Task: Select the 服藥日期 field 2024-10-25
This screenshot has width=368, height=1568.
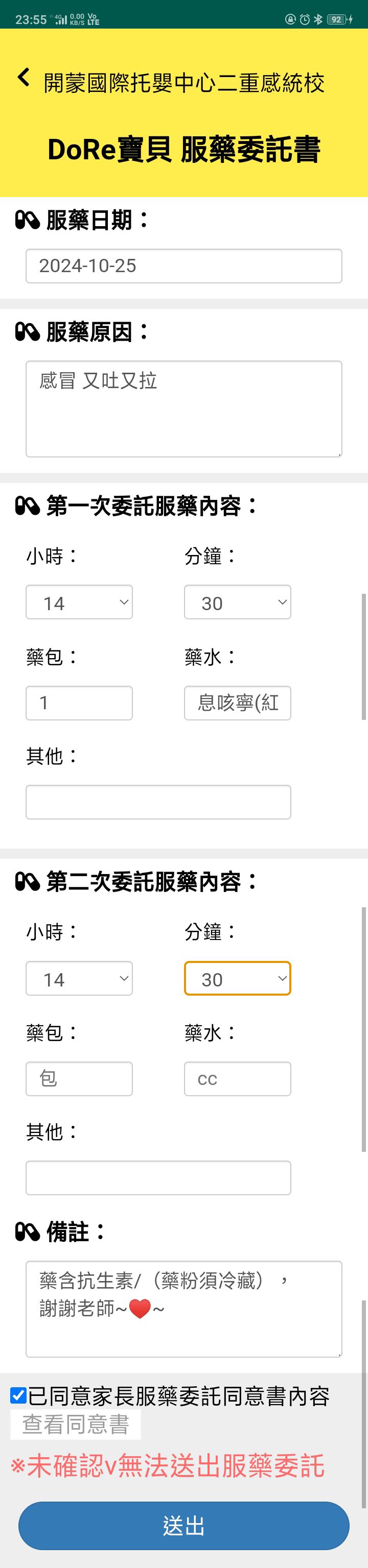Action: pyautogui.click(x=184, y=266)
